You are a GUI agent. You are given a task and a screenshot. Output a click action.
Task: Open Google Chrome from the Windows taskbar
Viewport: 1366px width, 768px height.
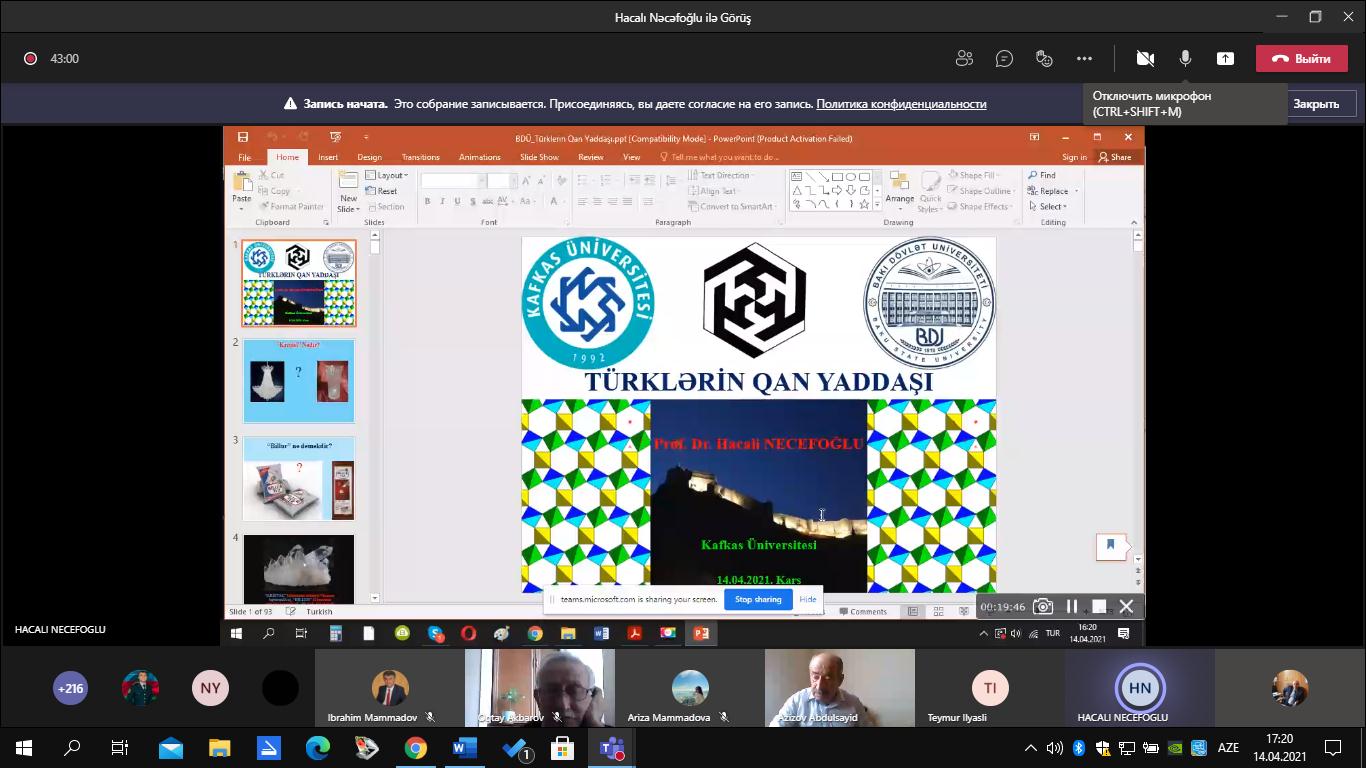click(x=415, y=748)
